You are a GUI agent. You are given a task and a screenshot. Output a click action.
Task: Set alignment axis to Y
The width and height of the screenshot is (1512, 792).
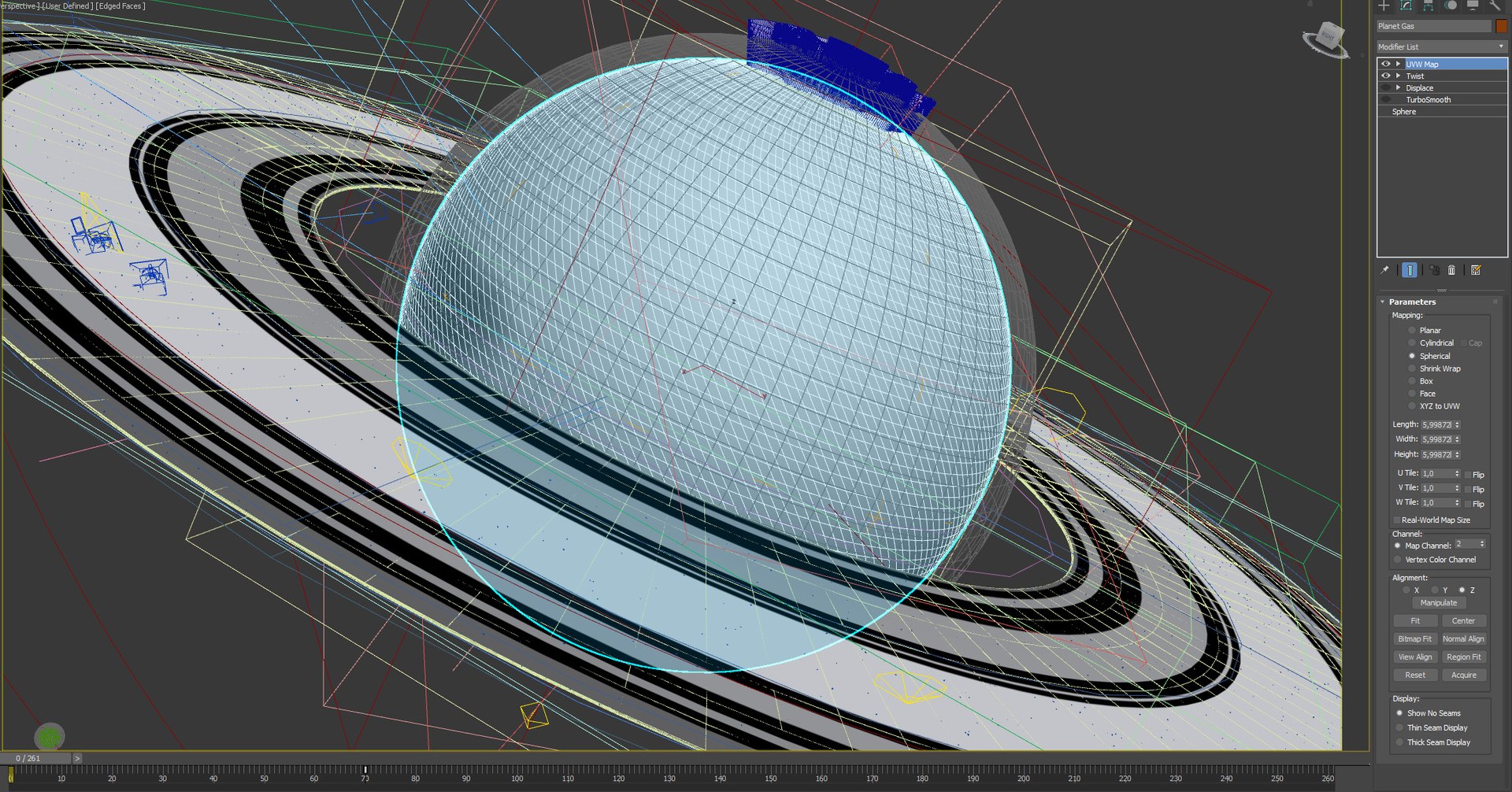tap(1435, 590)
